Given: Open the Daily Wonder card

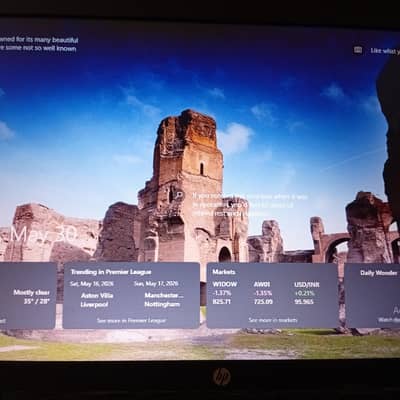Looking at the screenshot, I should 372,295.
